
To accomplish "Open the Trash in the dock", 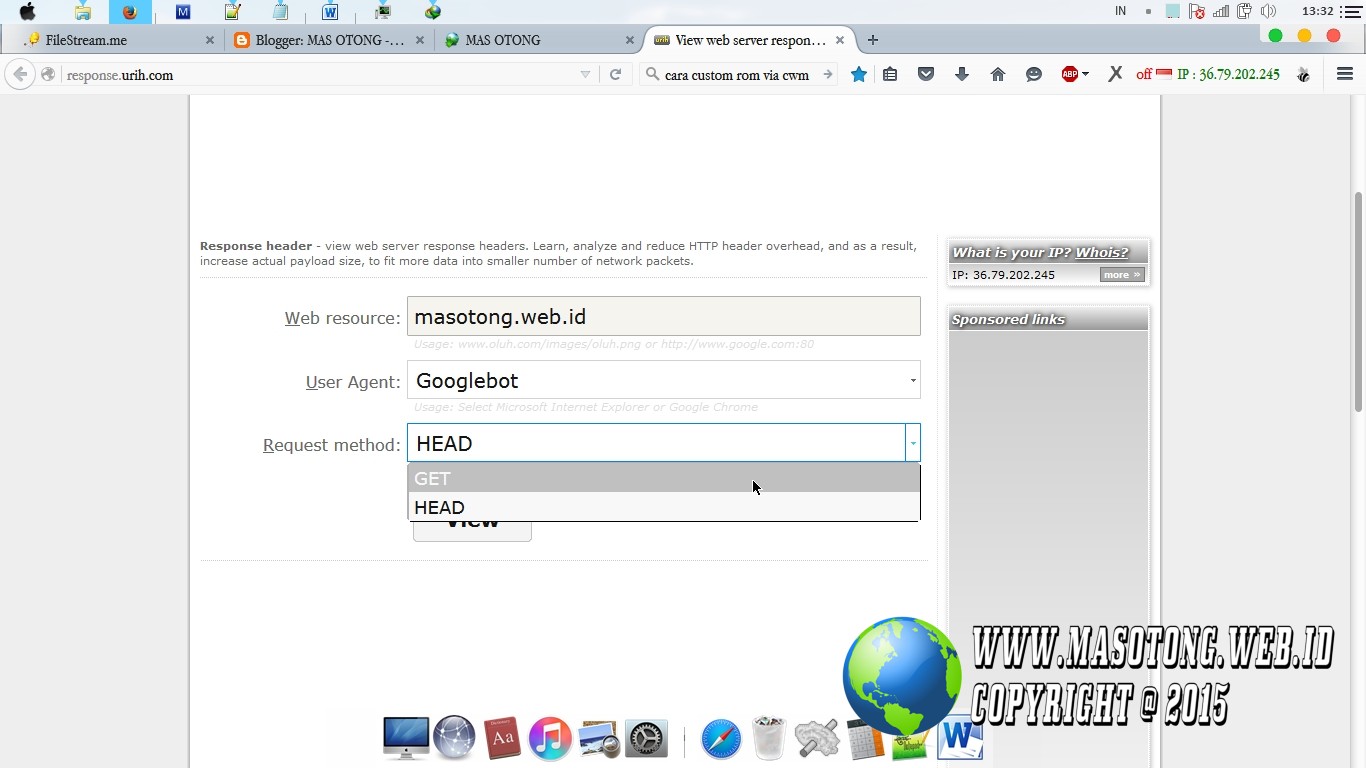I will (x=769, y=738).
